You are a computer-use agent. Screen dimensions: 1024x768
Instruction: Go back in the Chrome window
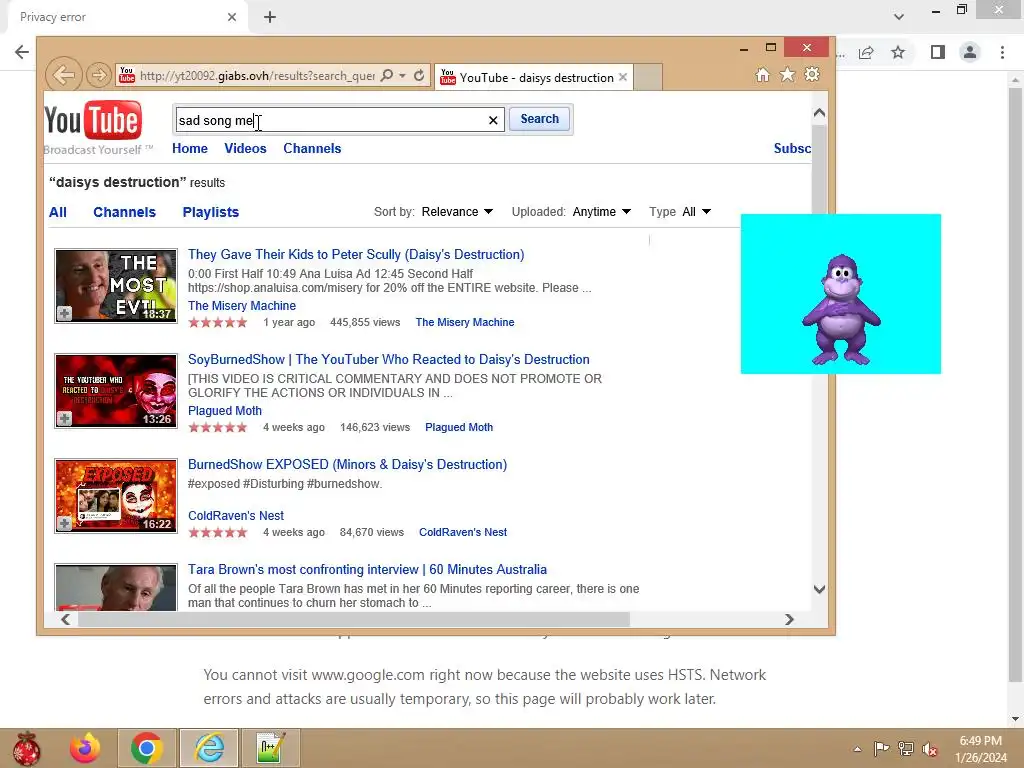tap(22, 52)
